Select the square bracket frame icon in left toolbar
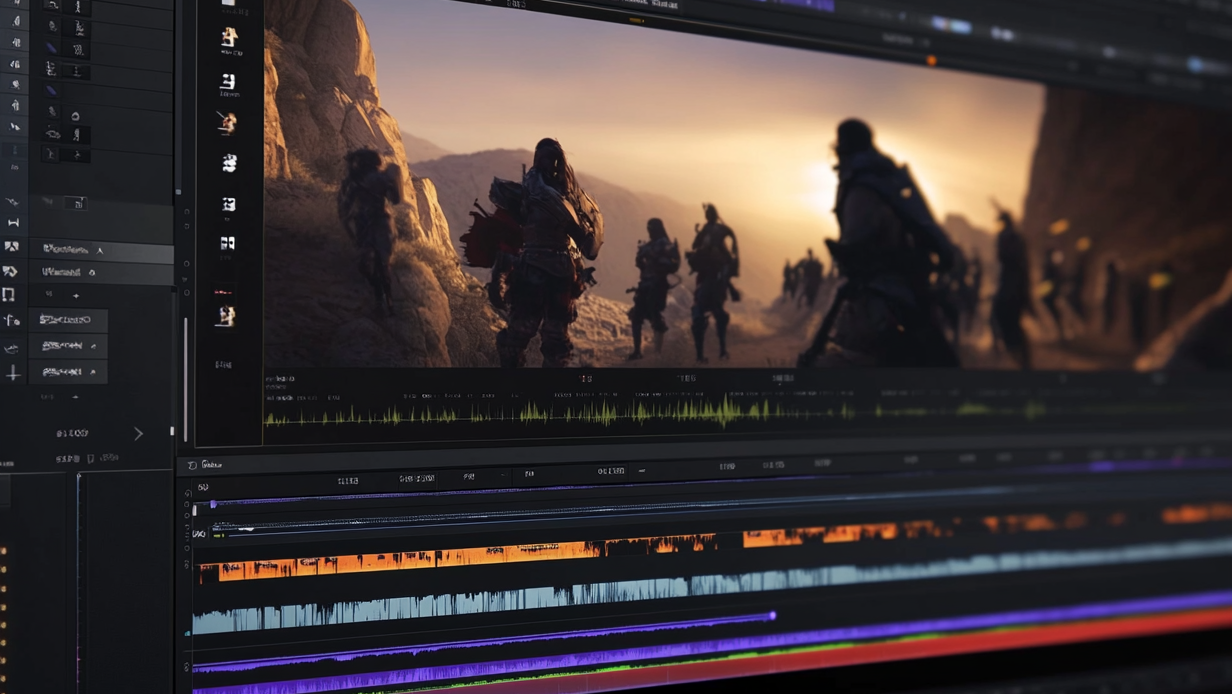Viewport: 1232px width, 694px height. pyautogui.click(x=9, y=295)
